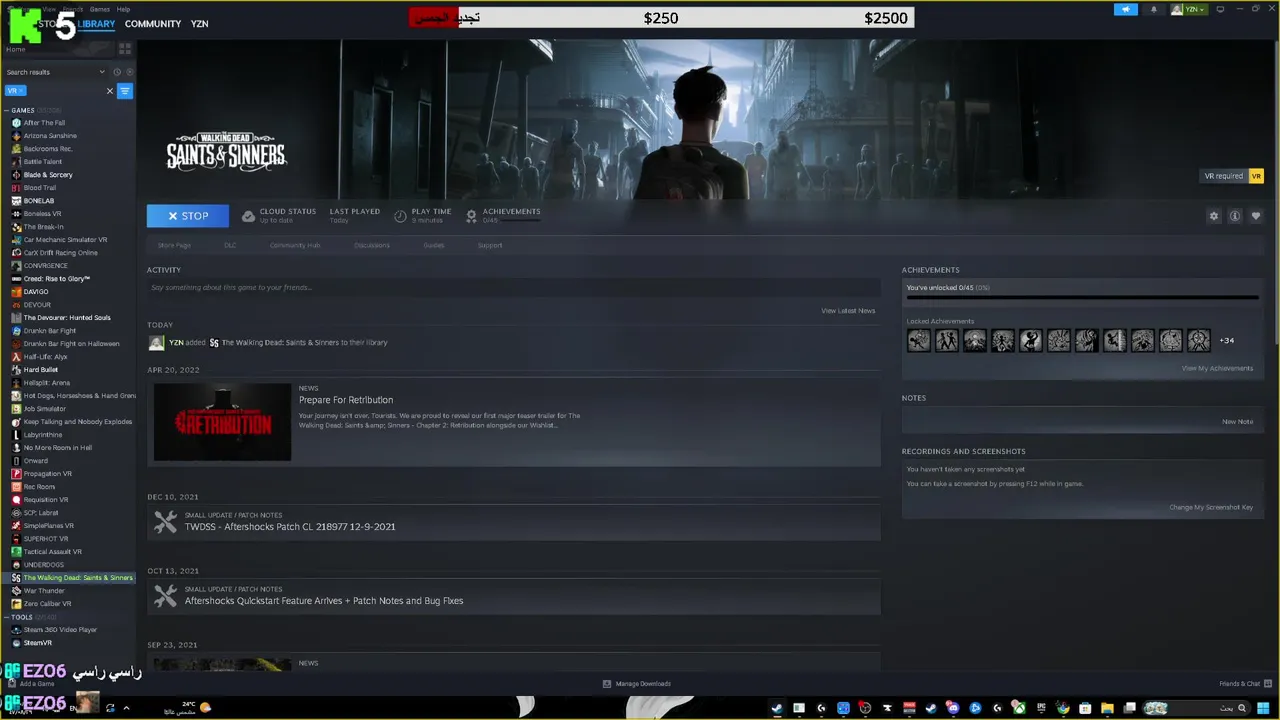Click the blue announcements megaphone button
The image size is (1280, 720).
(1125, 9)
